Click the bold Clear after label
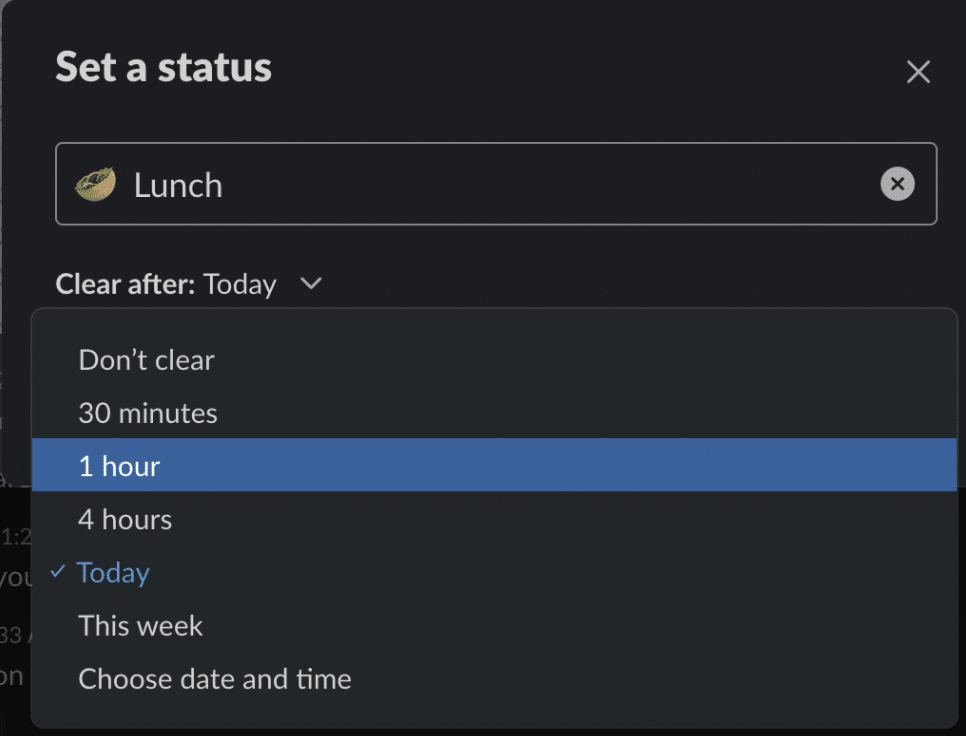966x736 pixels. [125, 284]
